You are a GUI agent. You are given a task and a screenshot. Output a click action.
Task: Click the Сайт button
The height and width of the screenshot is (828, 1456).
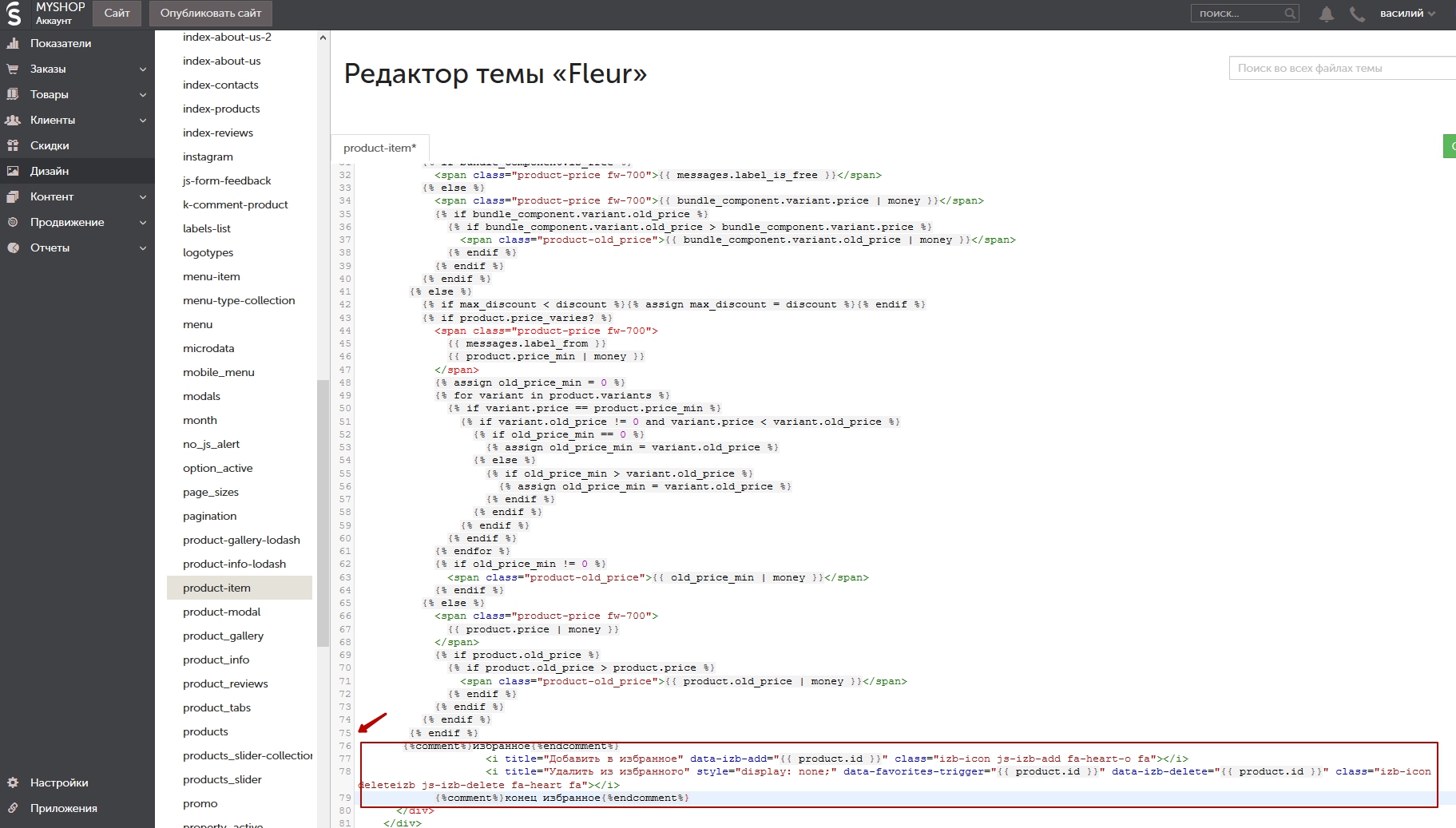pyautogui.click(x=117, y=13)
